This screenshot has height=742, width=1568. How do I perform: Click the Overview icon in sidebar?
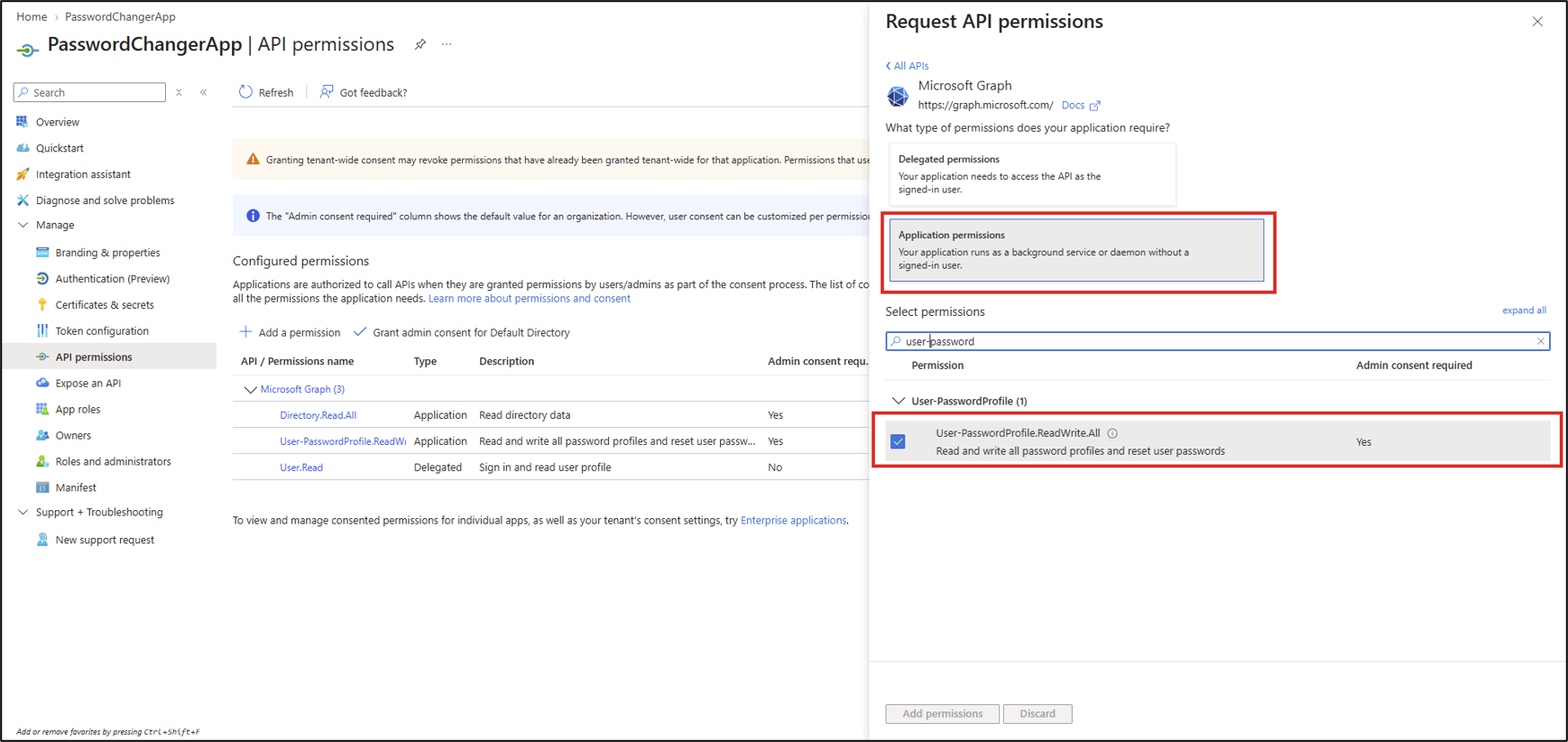23,122
